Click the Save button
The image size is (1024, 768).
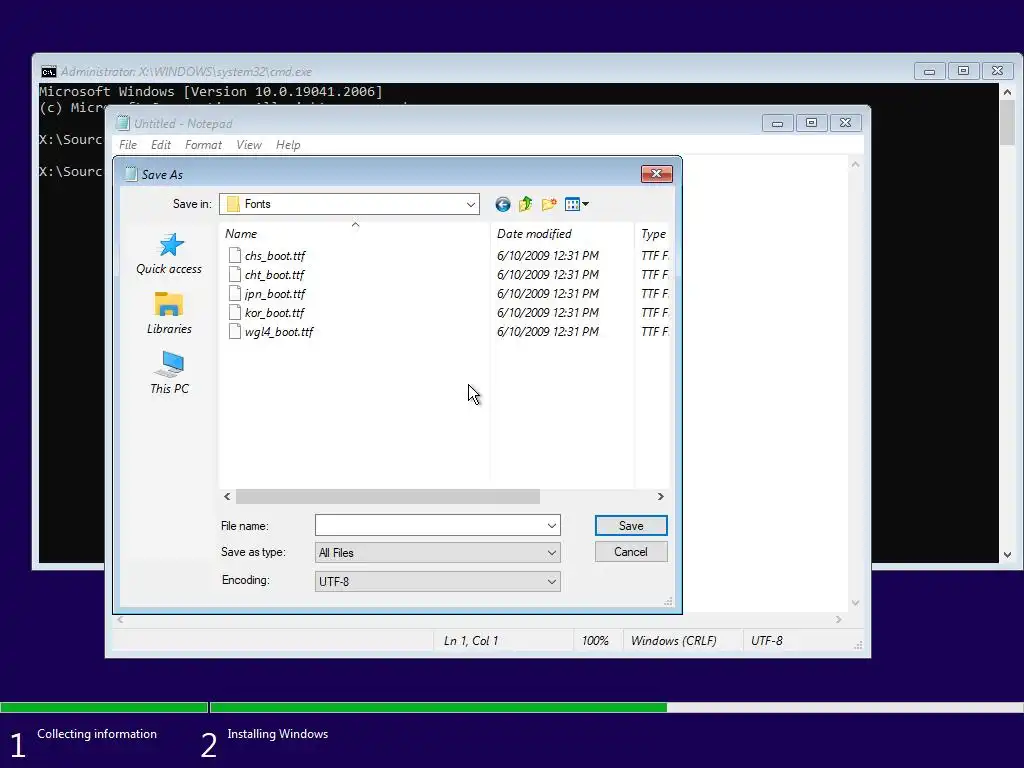pyautogui.click(x=631, y=526)
